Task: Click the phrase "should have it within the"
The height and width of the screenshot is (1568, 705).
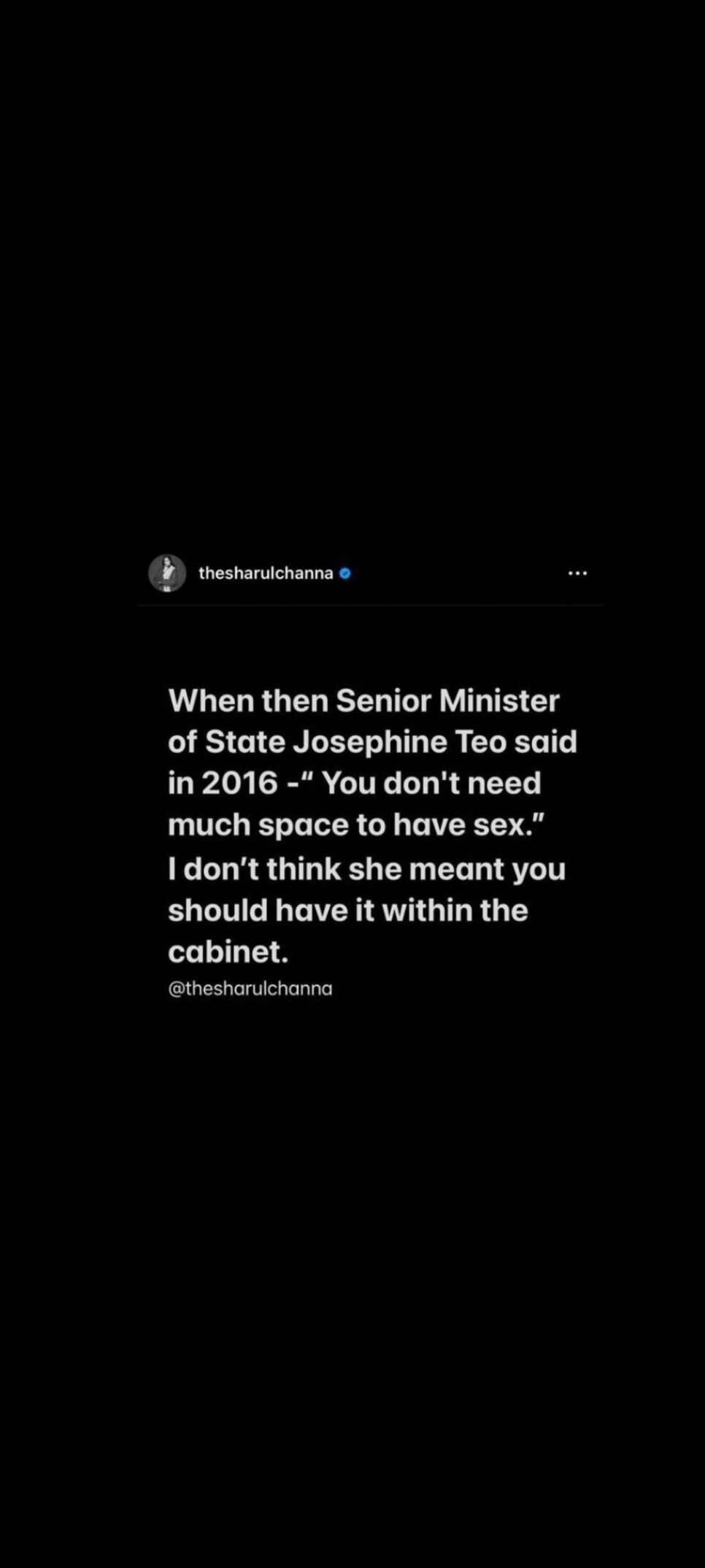Action: pos(347,911)
